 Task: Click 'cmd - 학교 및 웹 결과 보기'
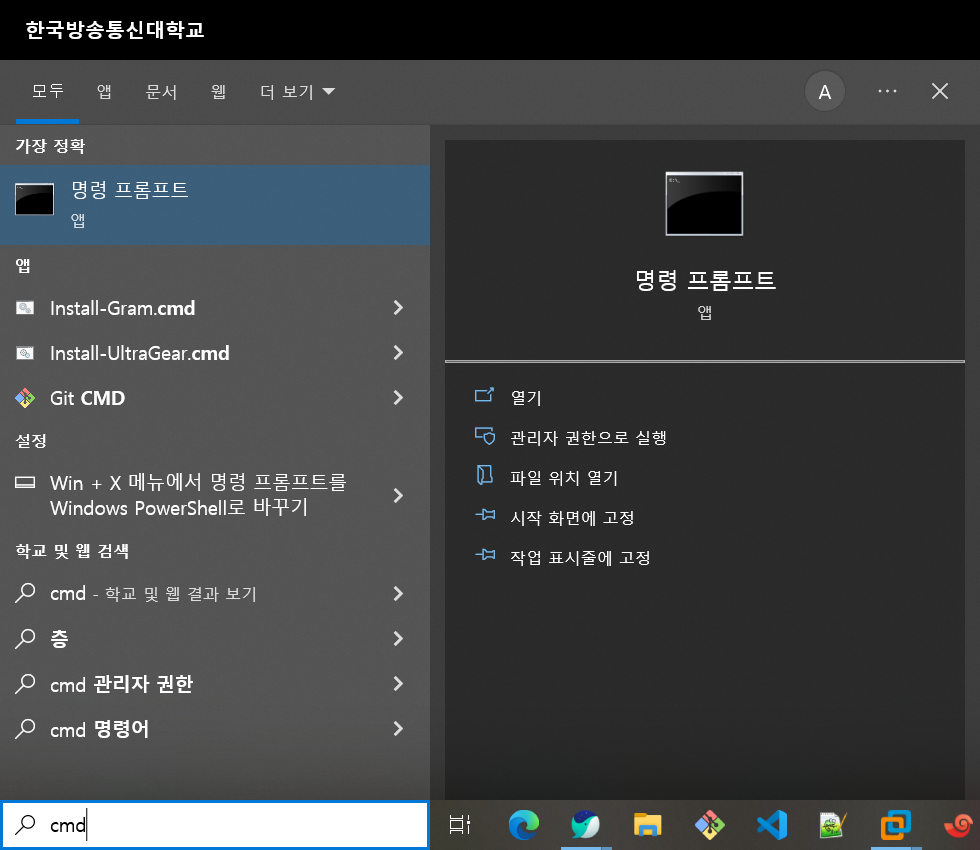click(x=154, y=594)
